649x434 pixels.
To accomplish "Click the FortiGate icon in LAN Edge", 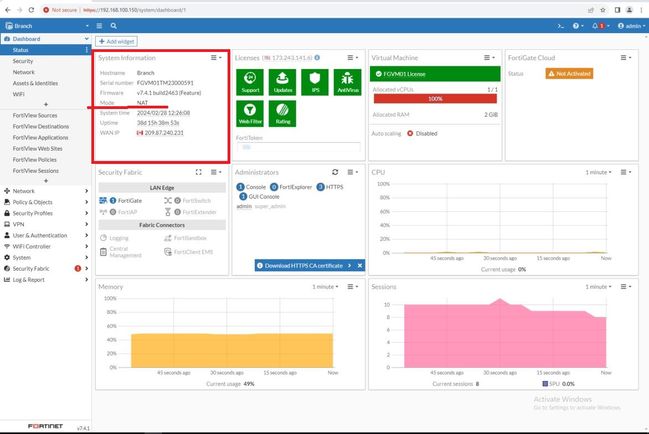I will tap(103, 200).
